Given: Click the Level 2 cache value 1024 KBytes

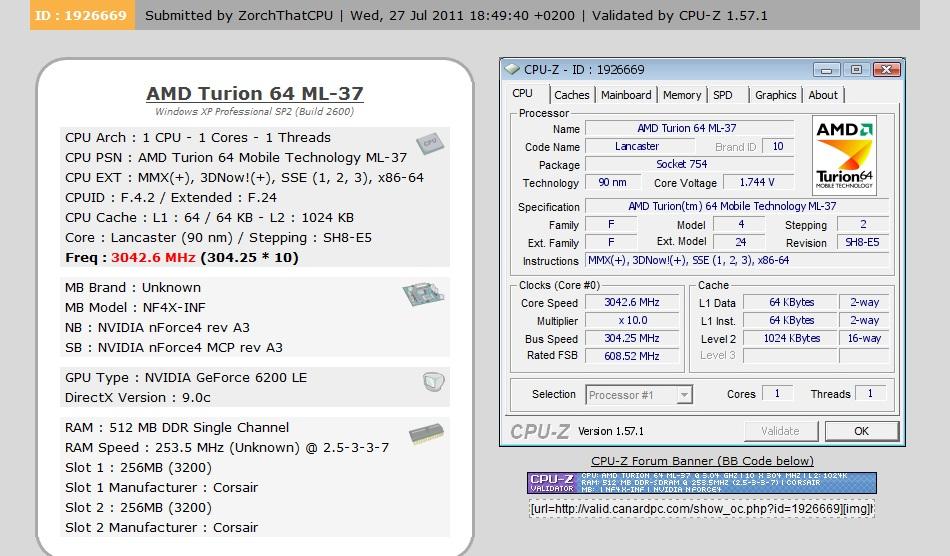Looking at the screenshot, I should click(x=791, y=338).
